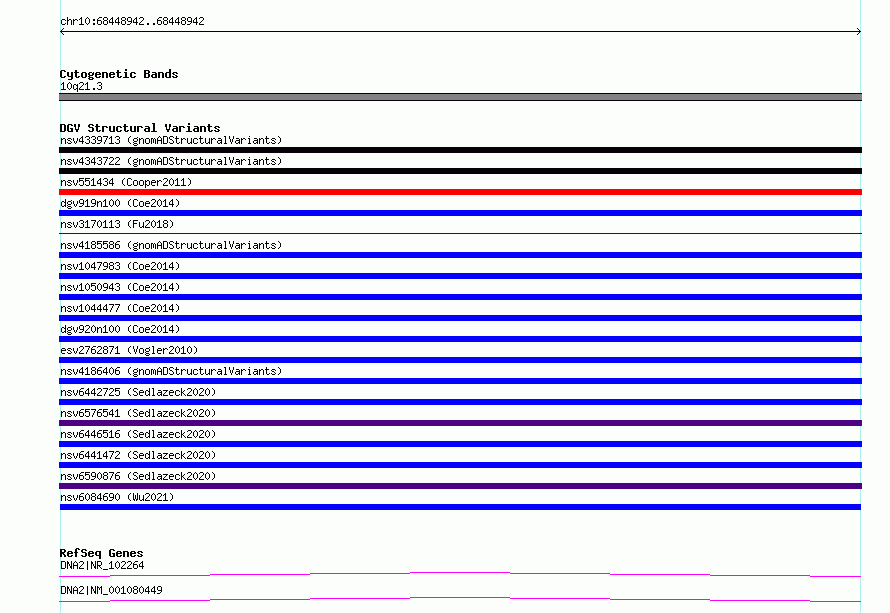The image size is (890, 613).
Task: Open variant nsv6441472 (Sedlazeck2020) label
Action: click(138, 455)
